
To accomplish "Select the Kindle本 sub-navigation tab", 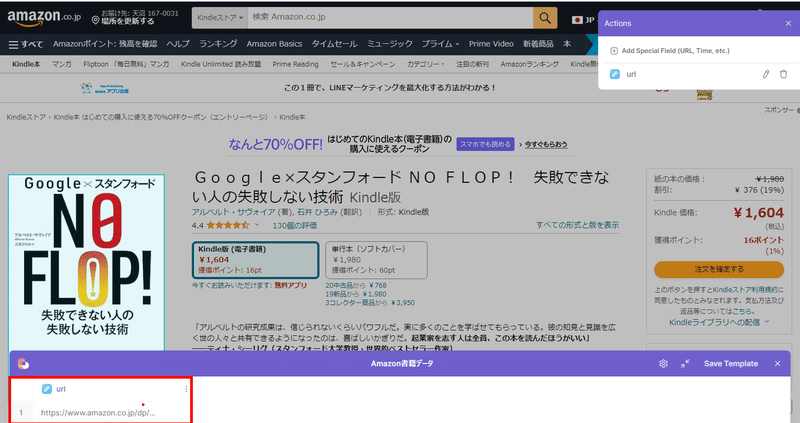I will coord(26,64).
